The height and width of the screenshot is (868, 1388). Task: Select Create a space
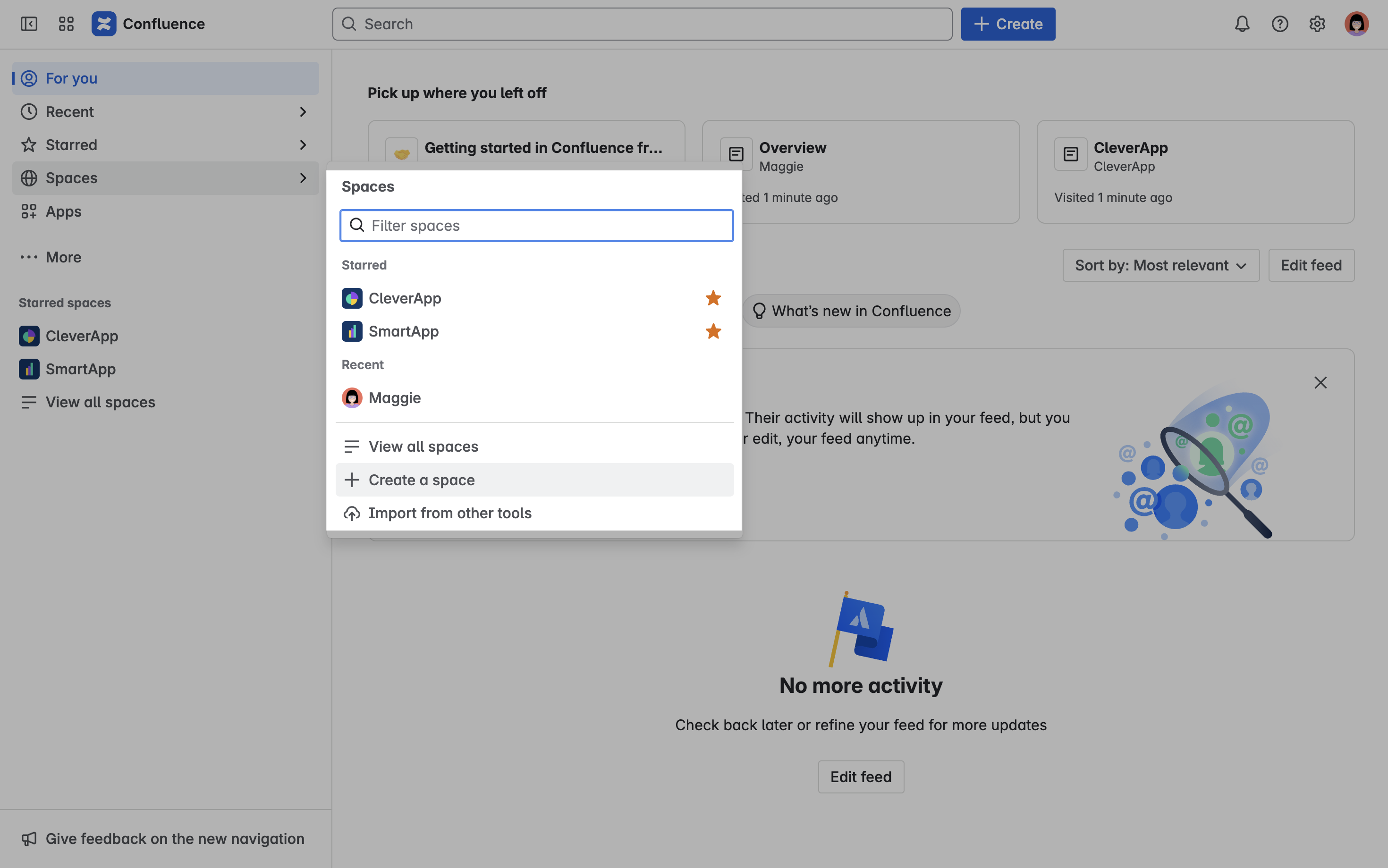[x=422, y=480]
